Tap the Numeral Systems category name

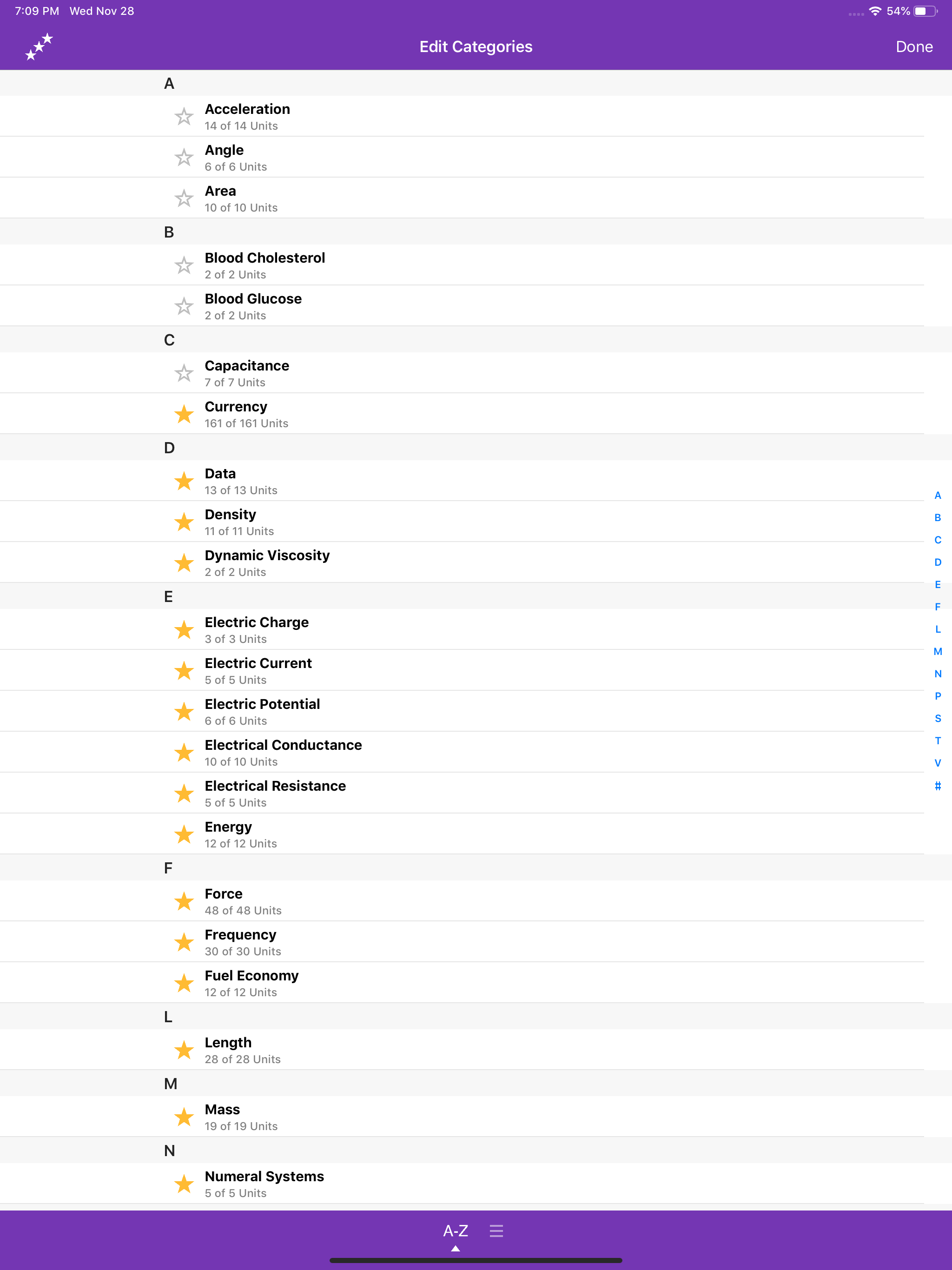(264, 1177)
